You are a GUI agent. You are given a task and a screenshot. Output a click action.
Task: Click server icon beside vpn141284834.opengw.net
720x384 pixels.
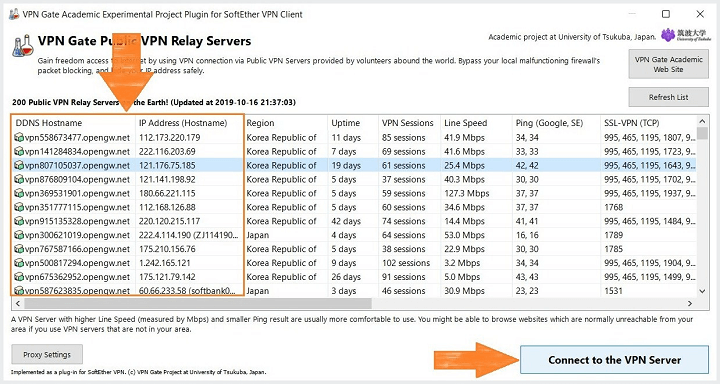point(19,151)
